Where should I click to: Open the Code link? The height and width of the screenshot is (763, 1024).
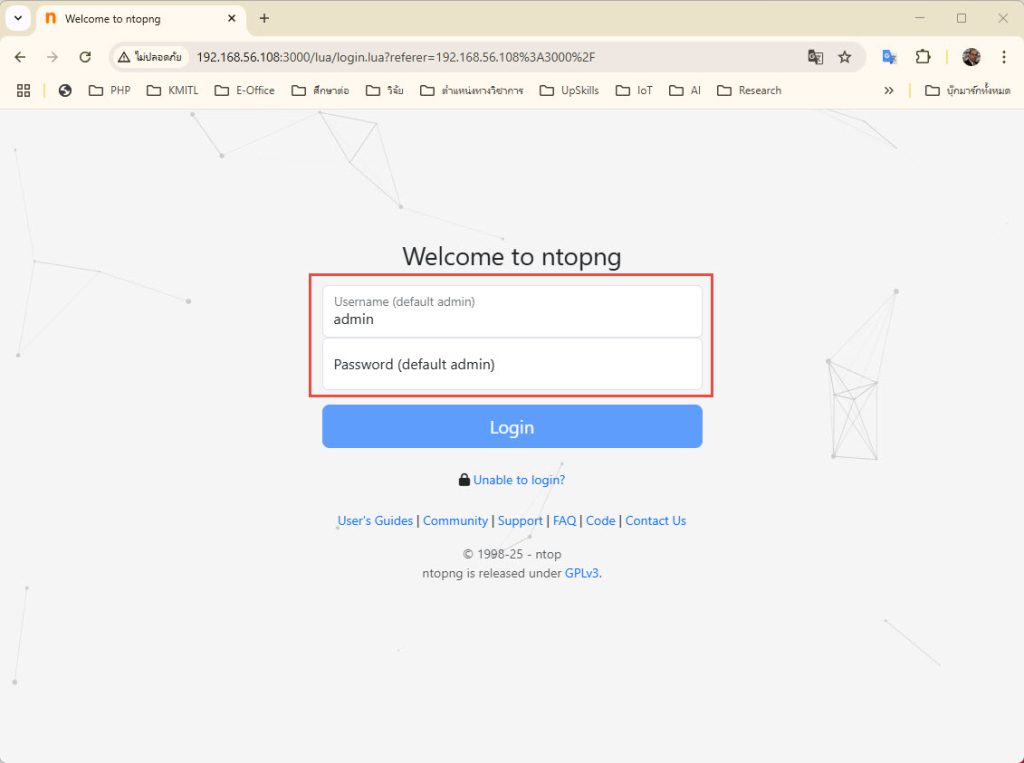click(x=600, y=521)
